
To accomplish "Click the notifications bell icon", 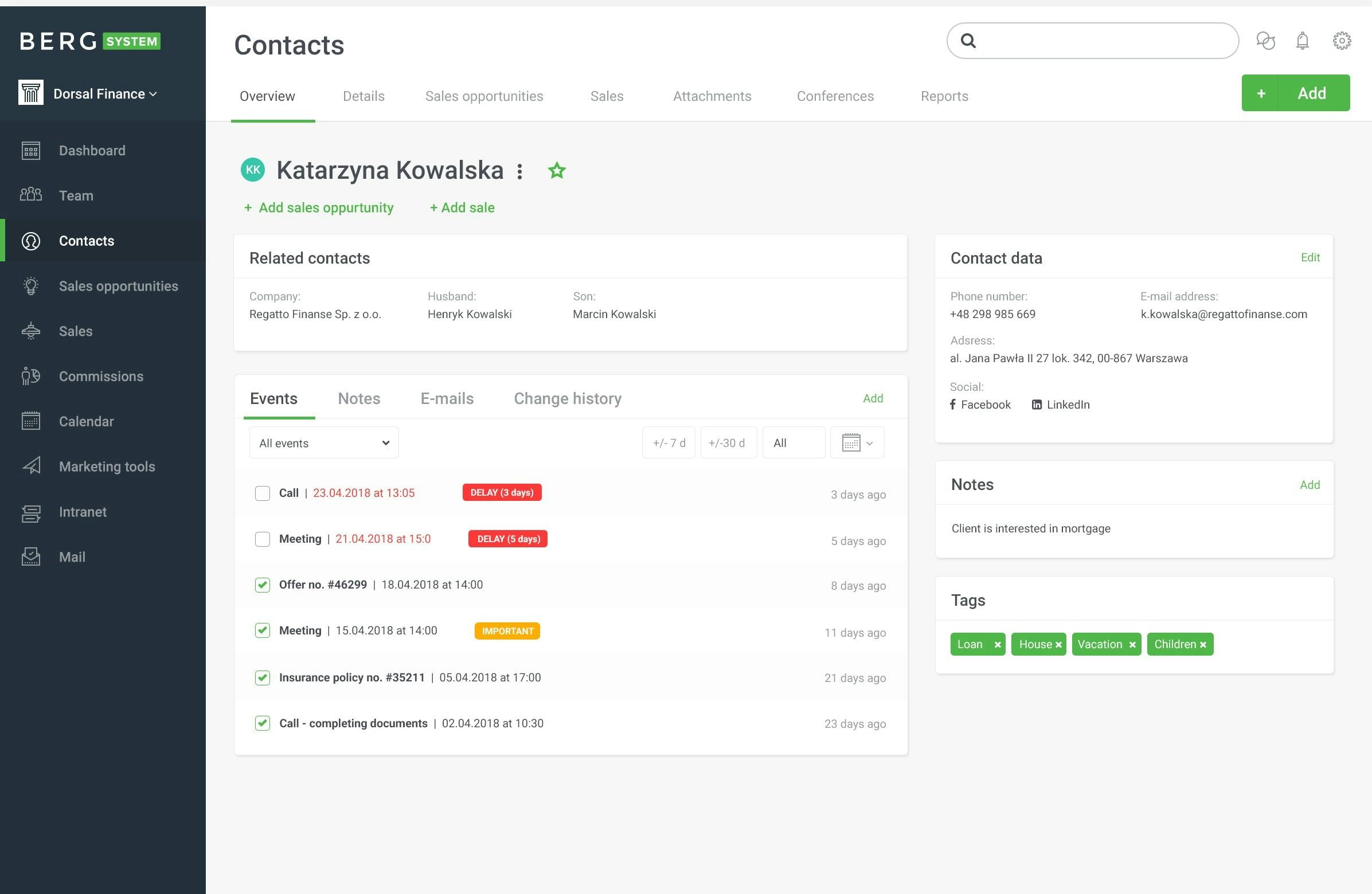I will 1302,41.
